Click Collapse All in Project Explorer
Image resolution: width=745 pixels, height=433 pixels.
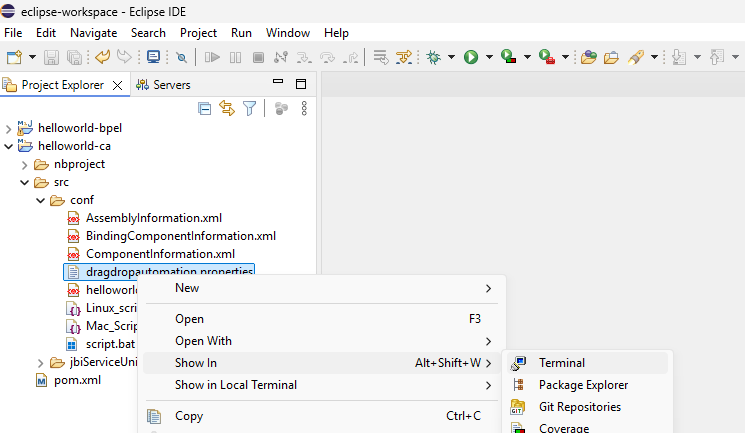(x=205, y=109)
